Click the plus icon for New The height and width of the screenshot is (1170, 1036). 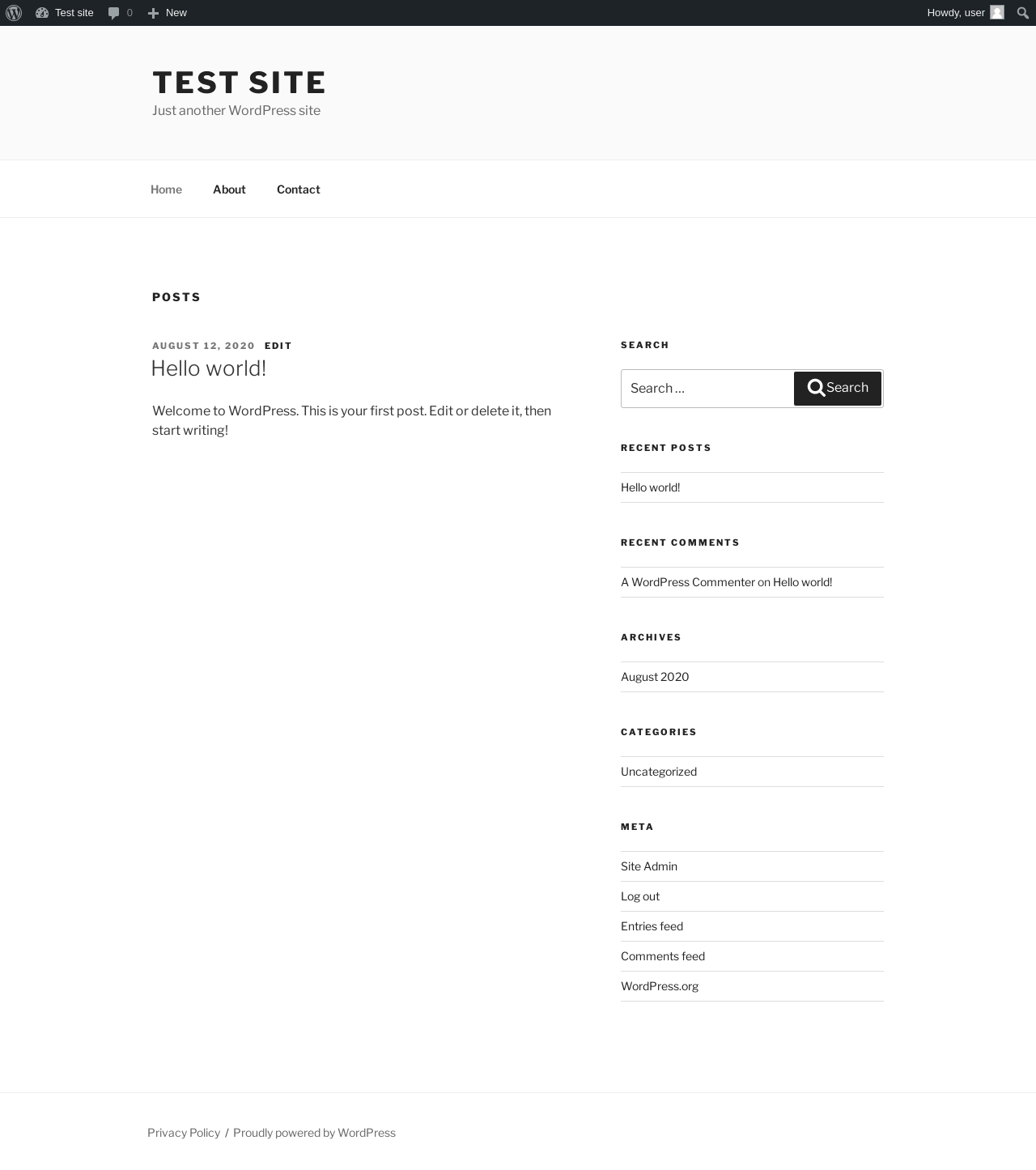(x=153, y=13)
